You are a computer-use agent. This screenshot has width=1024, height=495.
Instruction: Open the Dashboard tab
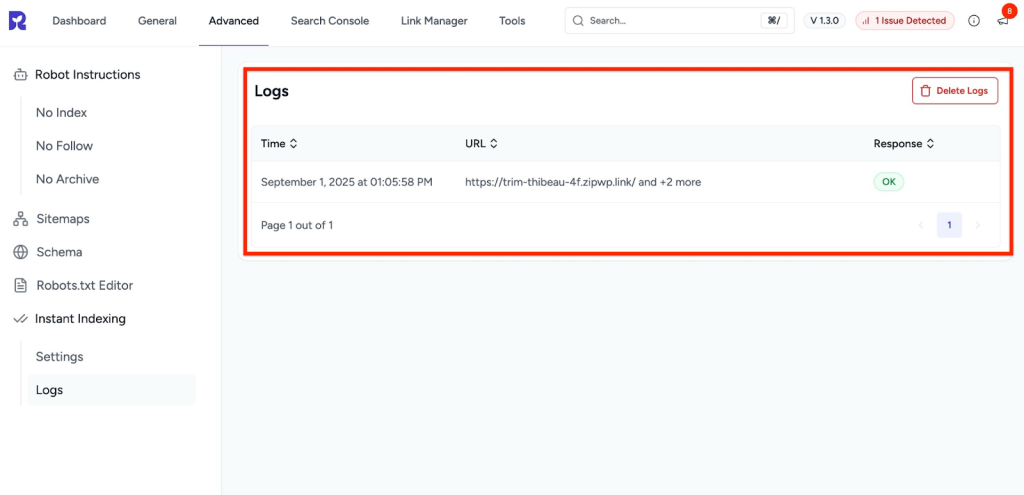pos(79,21)
